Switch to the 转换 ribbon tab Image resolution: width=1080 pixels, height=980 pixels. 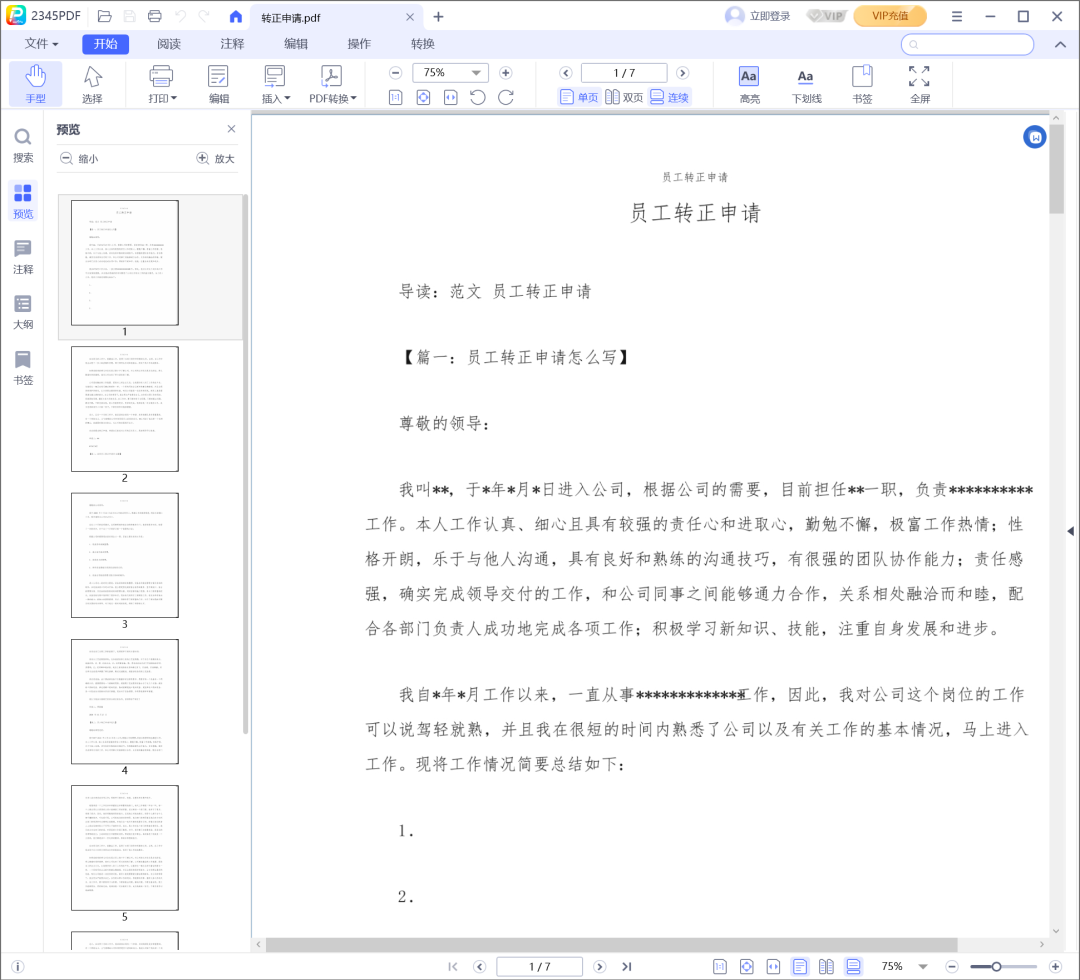coord(422,43)
